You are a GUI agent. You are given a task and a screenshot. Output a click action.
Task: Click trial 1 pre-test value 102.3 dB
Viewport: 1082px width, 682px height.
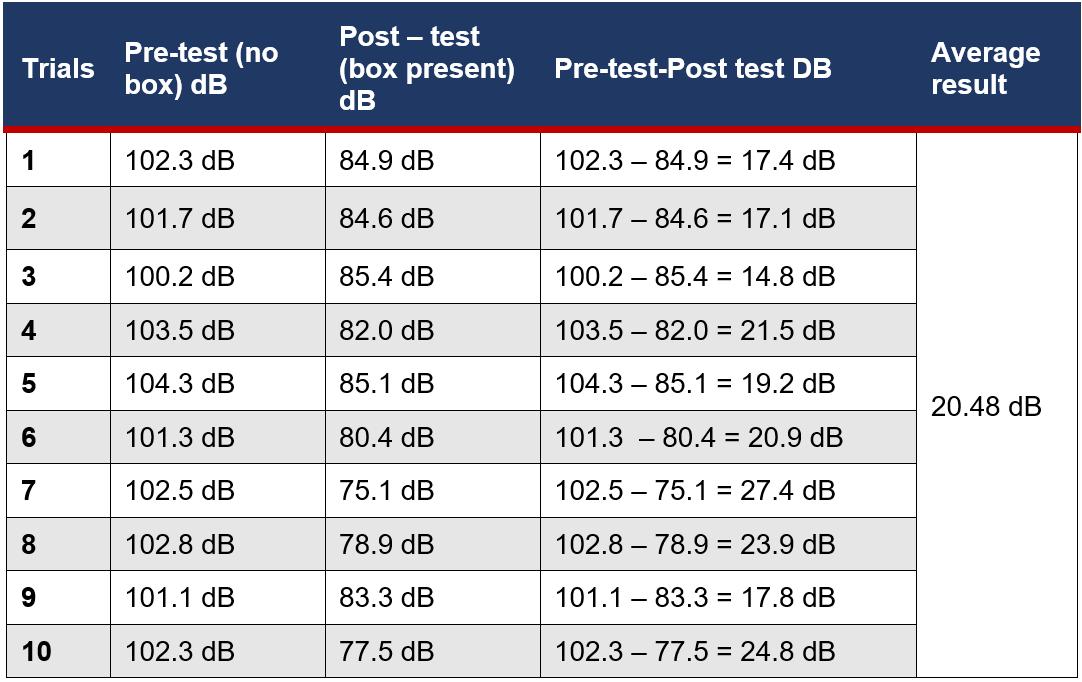(217, 160)
